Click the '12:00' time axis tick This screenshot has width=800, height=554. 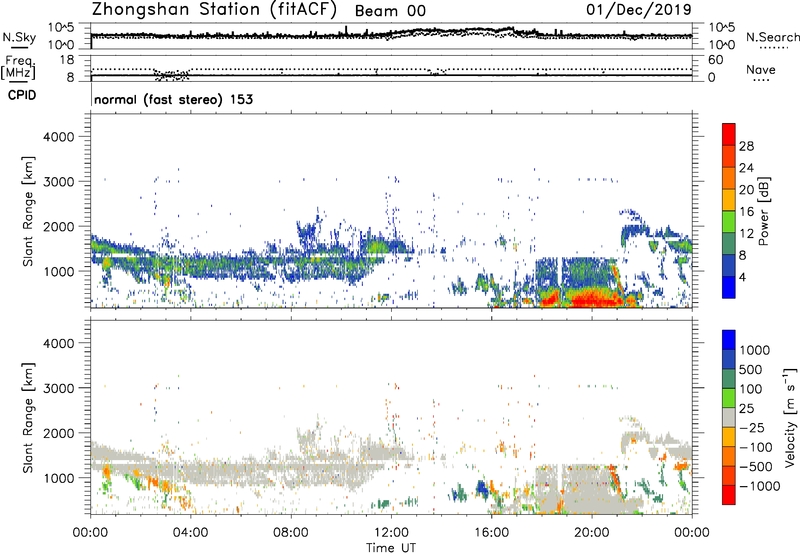coord(391,533)
